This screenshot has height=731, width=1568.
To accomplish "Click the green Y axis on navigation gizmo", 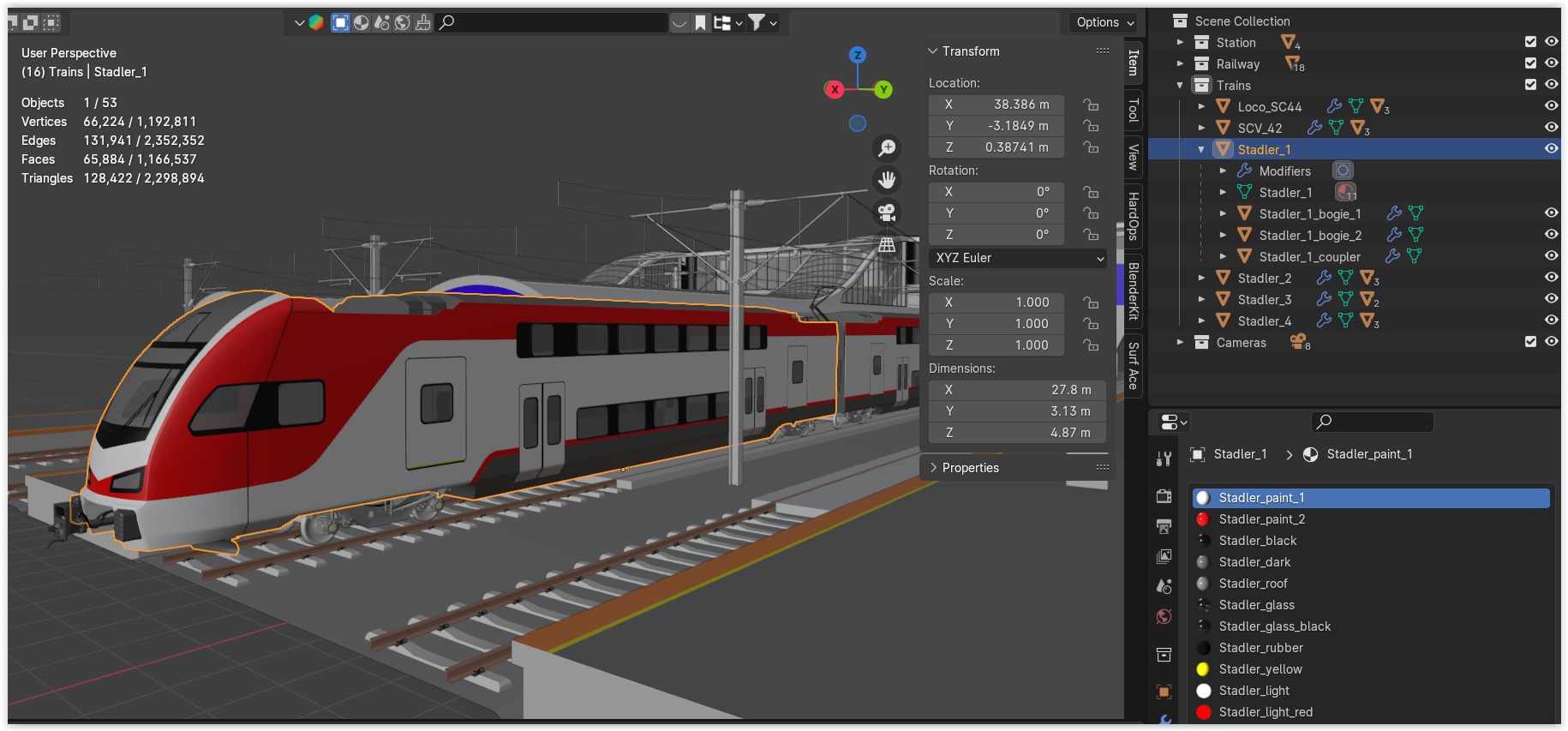I will 883,89.
